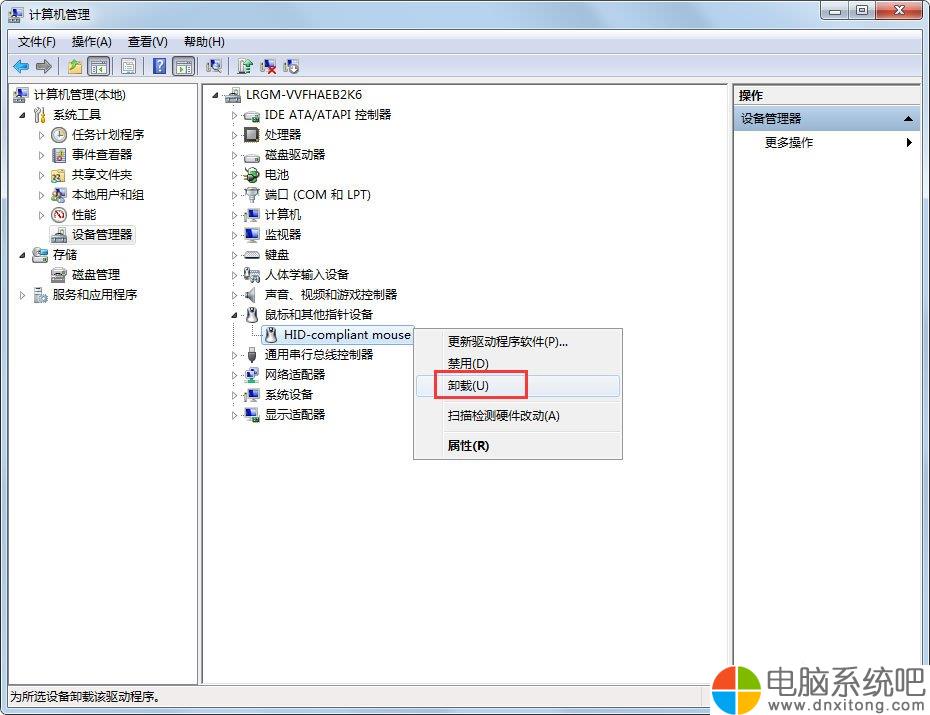Select the 网络适配器 network adapter icon
Screen dimensions: 930x715
[251, 375]
